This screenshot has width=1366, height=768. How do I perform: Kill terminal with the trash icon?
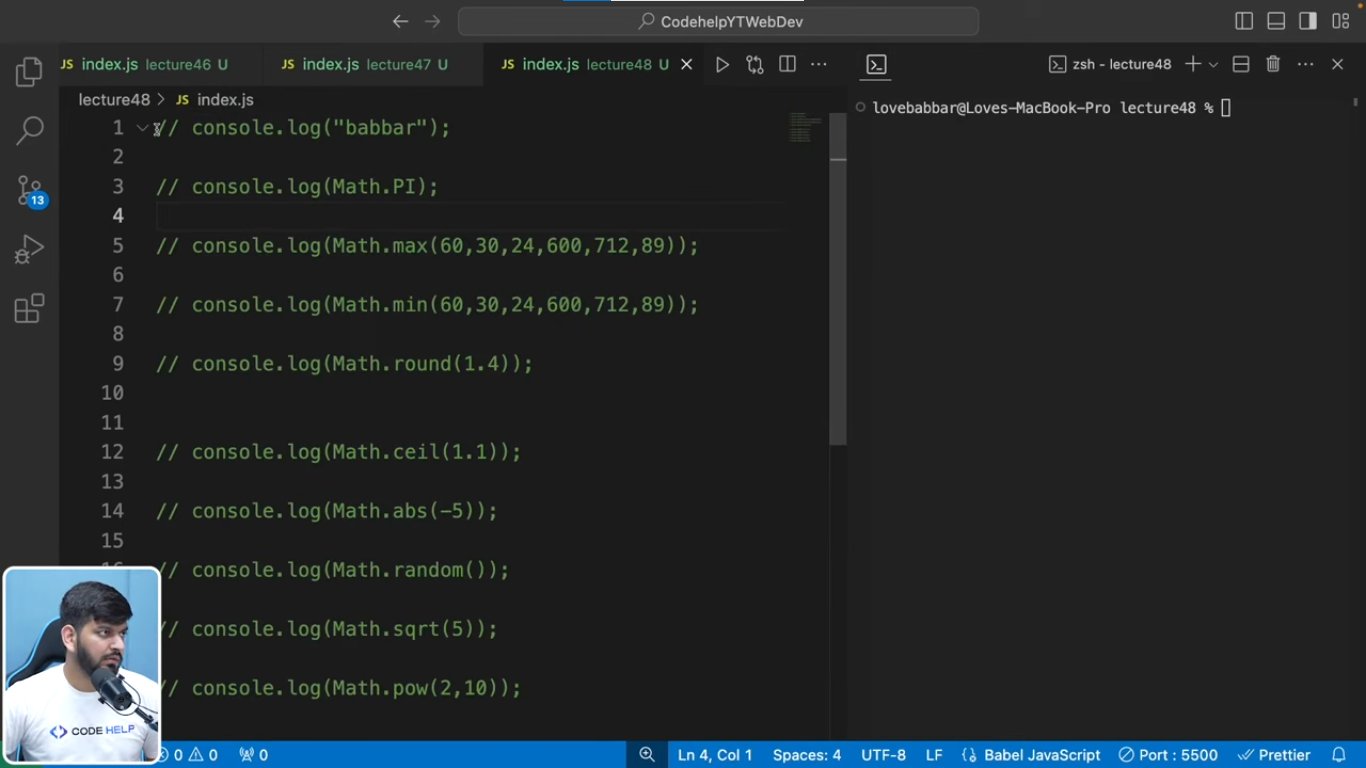(1273, 65)
